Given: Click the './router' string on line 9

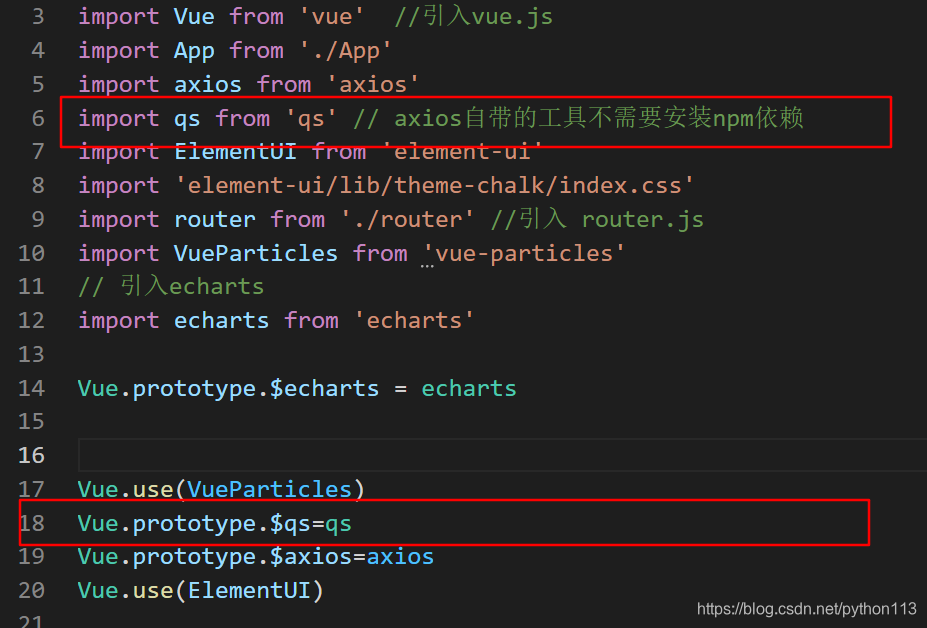Looking at the screenshot, I should pyautogui.click(x=407, y=219).
